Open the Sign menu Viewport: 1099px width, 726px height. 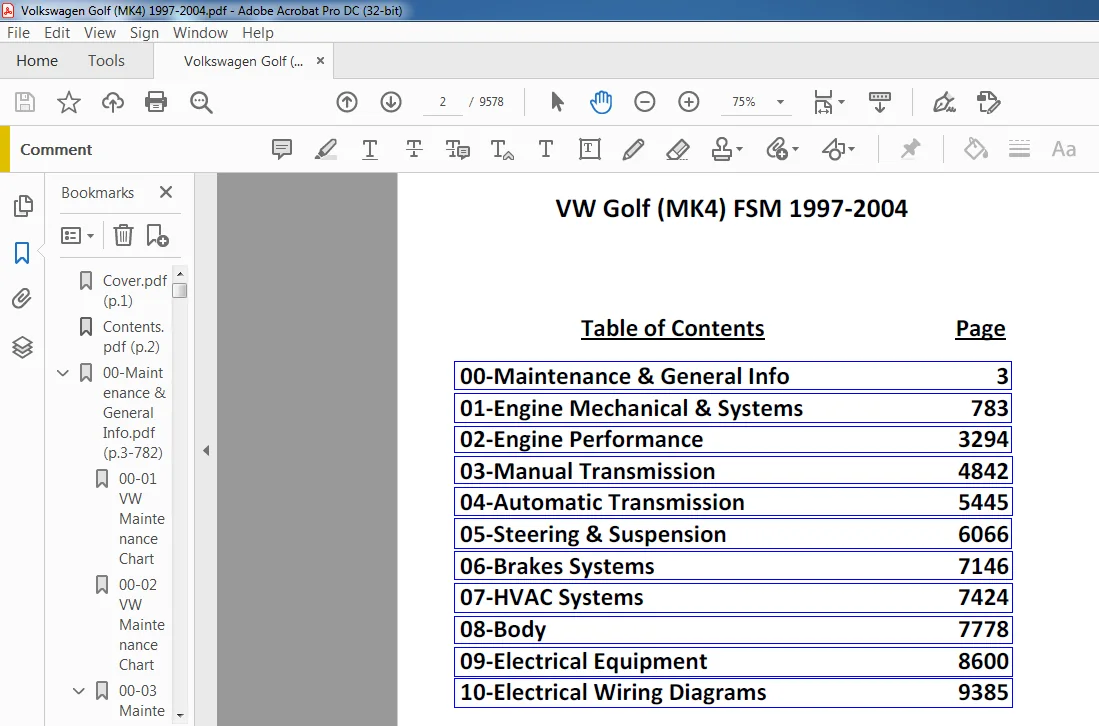[144, 33]
